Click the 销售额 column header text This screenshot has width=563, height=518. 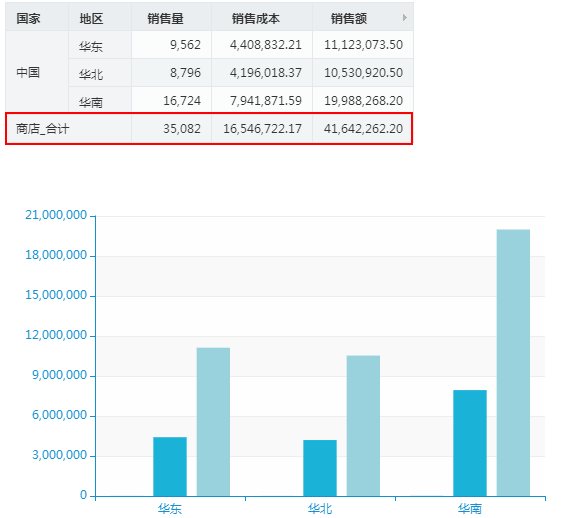(349, 18)
